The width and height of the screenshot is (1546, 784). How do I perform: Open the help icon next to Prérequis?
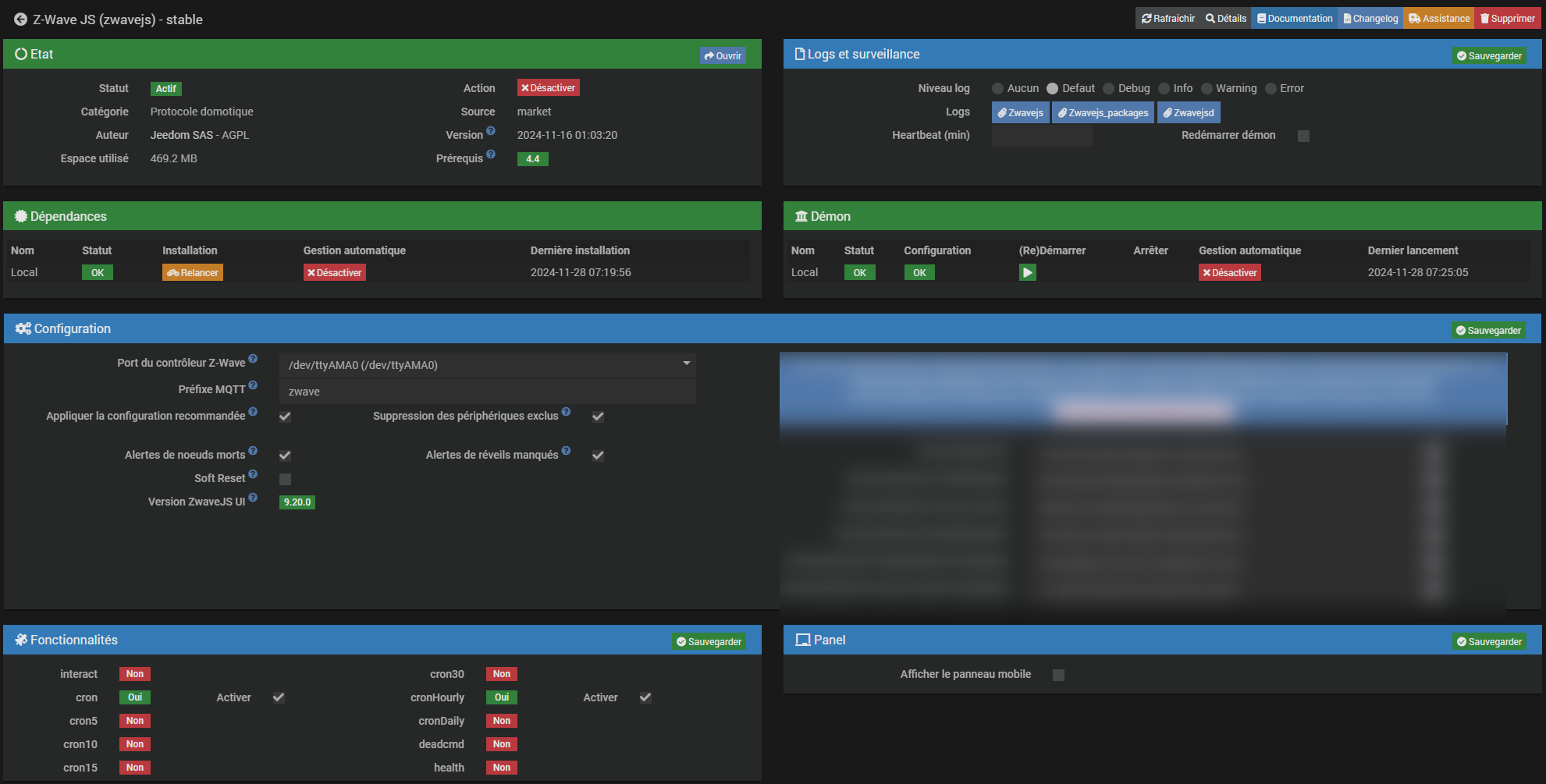pos(491,154)
